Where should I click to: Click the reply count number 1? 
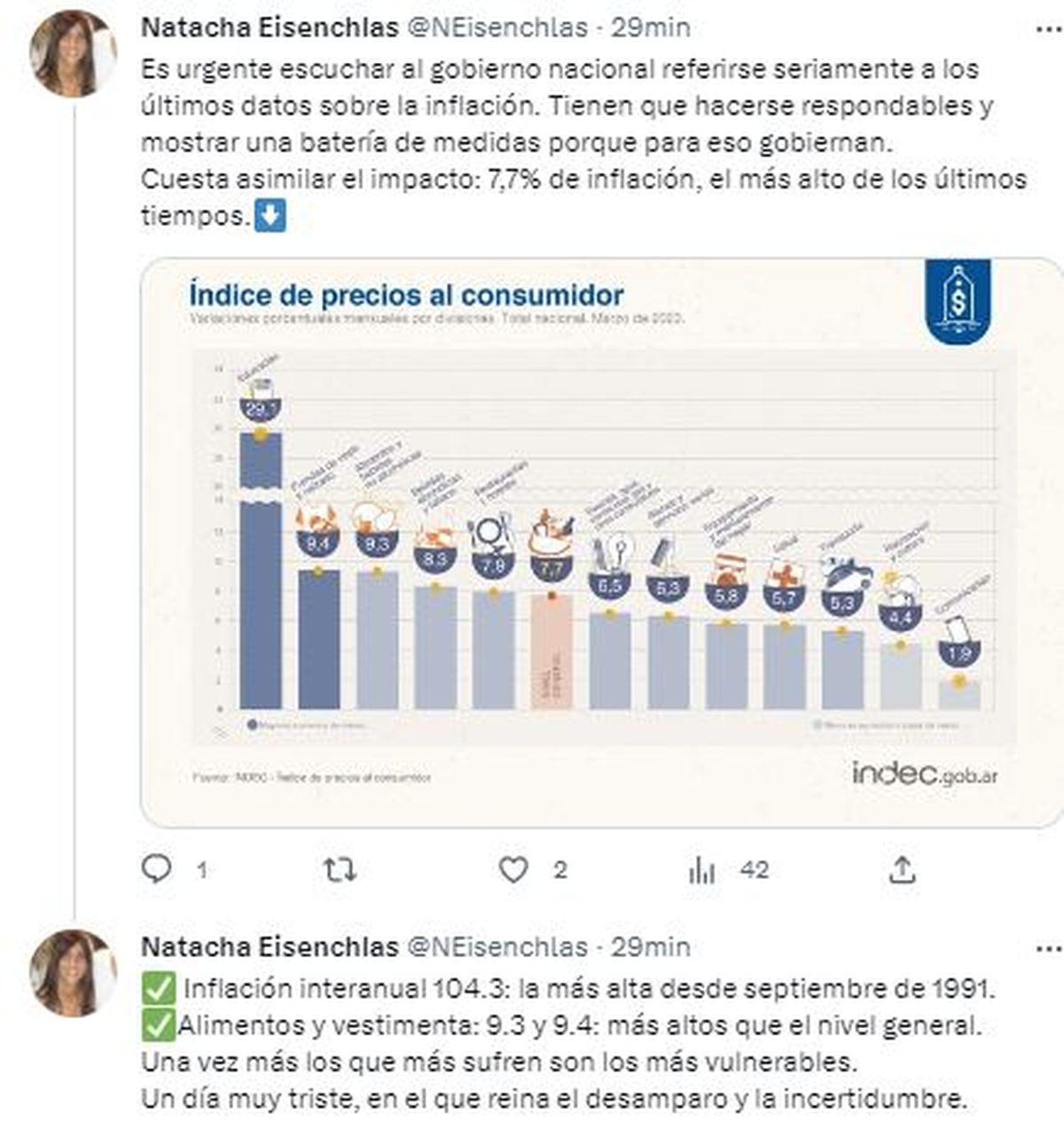pos(202,871)
